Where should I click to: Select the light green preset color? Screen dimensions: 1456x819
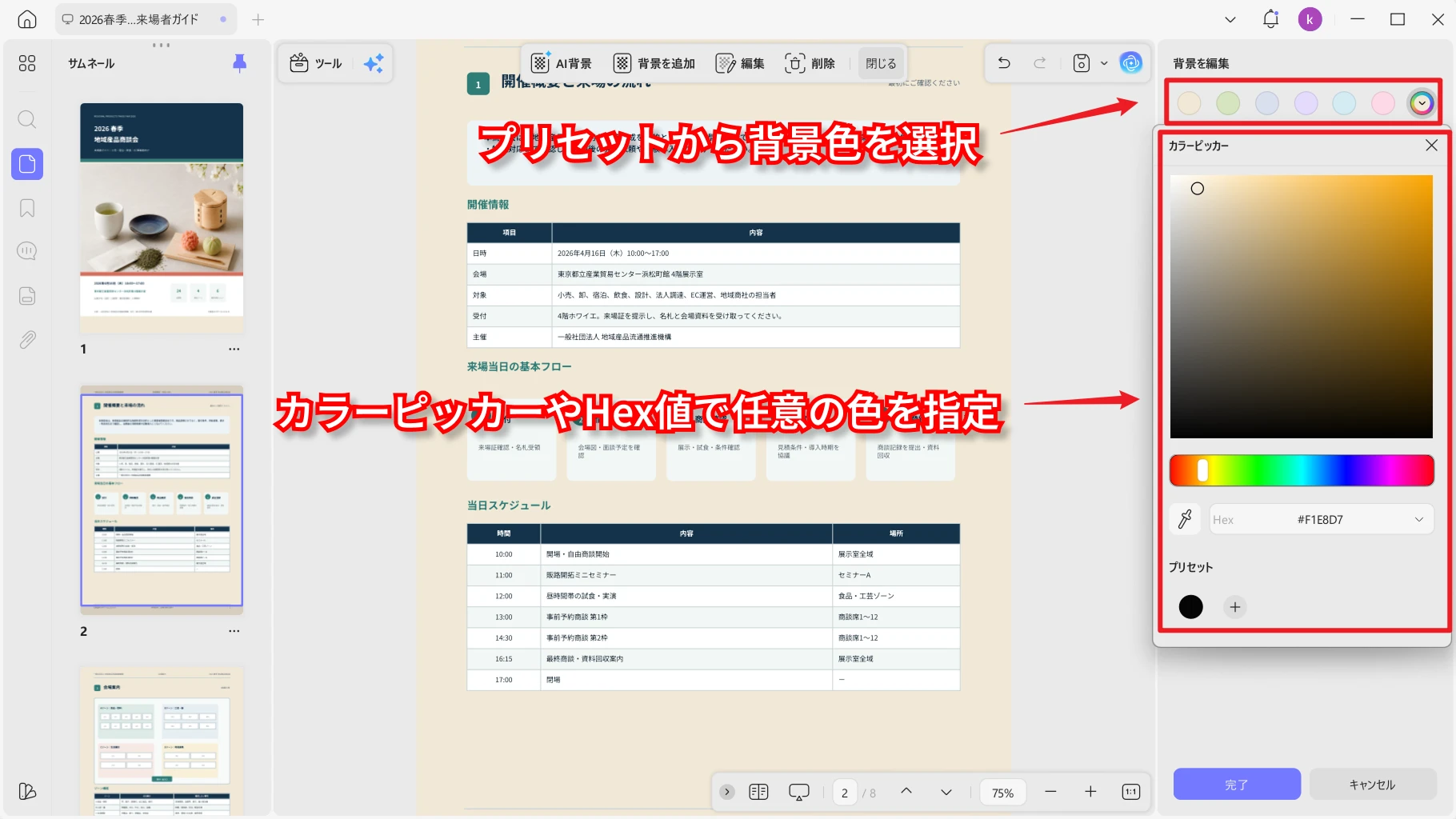[x=1228, y=103]
